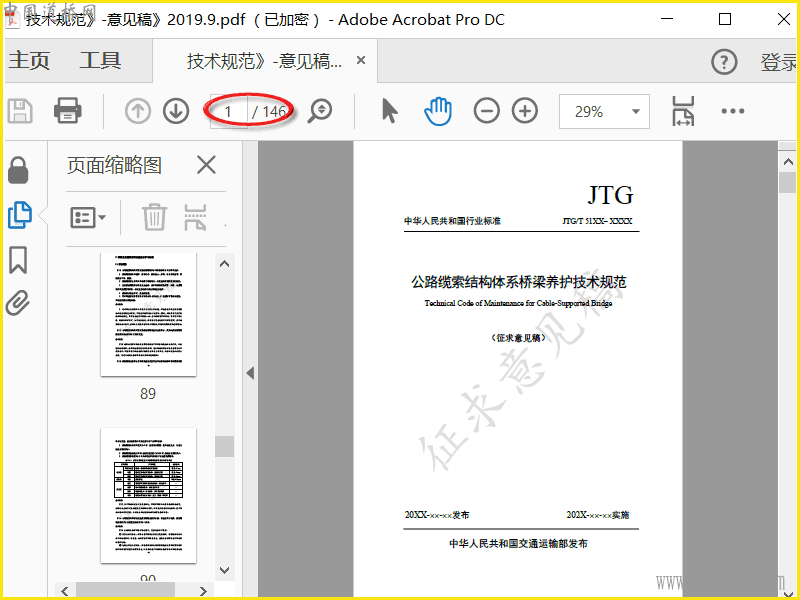800x600 pixels.
Task: Click the 登录 sign-in link
Action: tap(779, 62)
